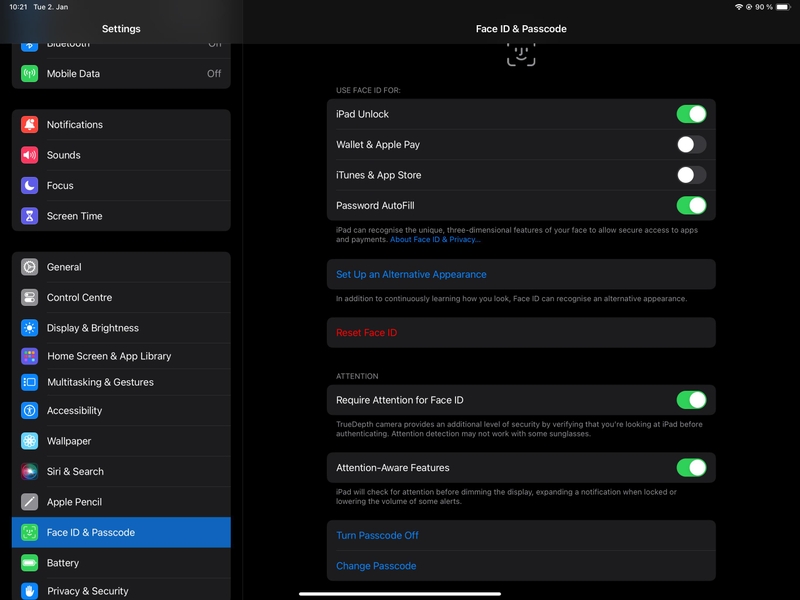
Task: Tap Turn Passcode Off
Action: 521,535
